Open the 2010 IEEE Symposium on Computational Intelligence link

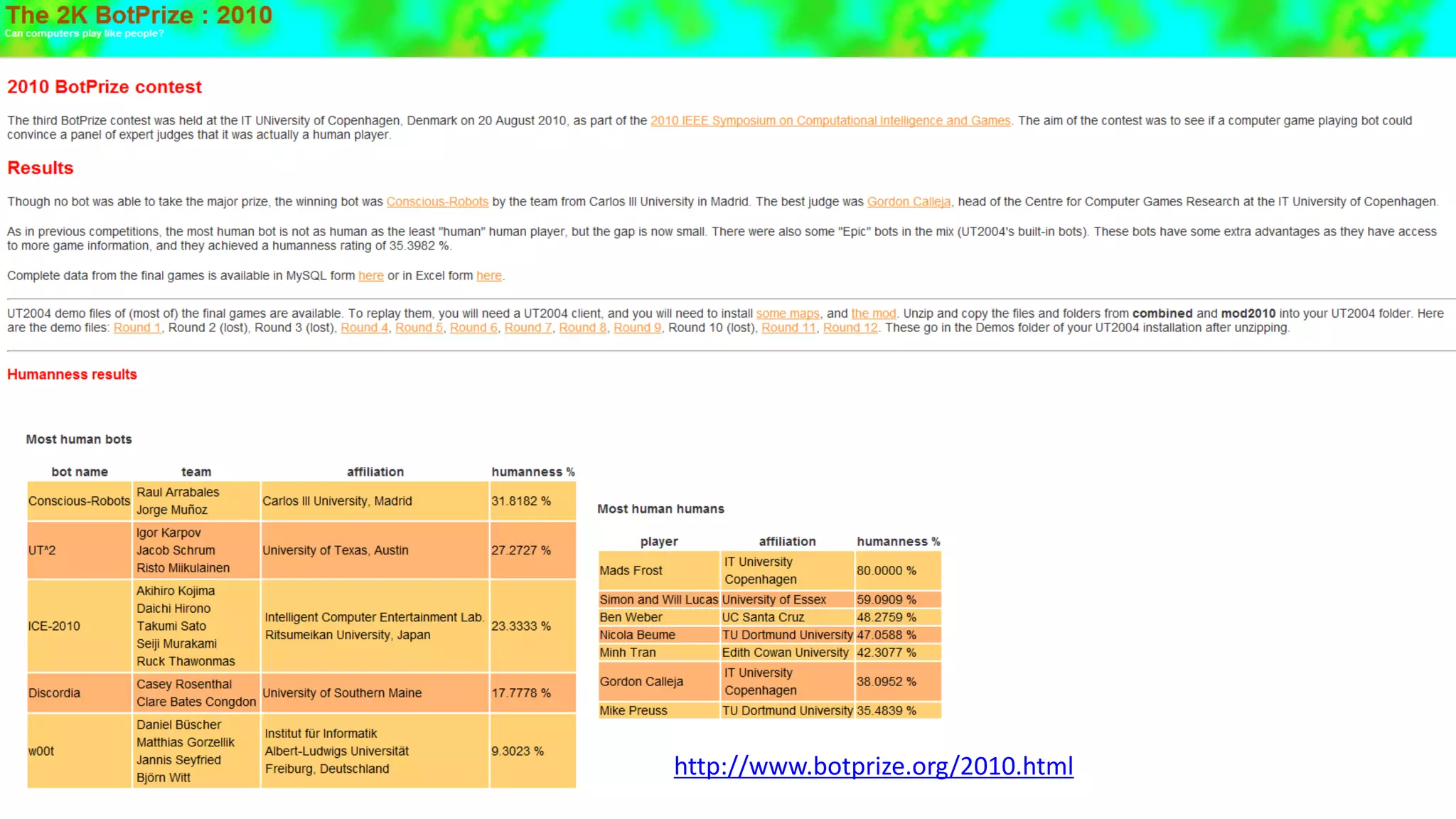[x=830, y=121]
